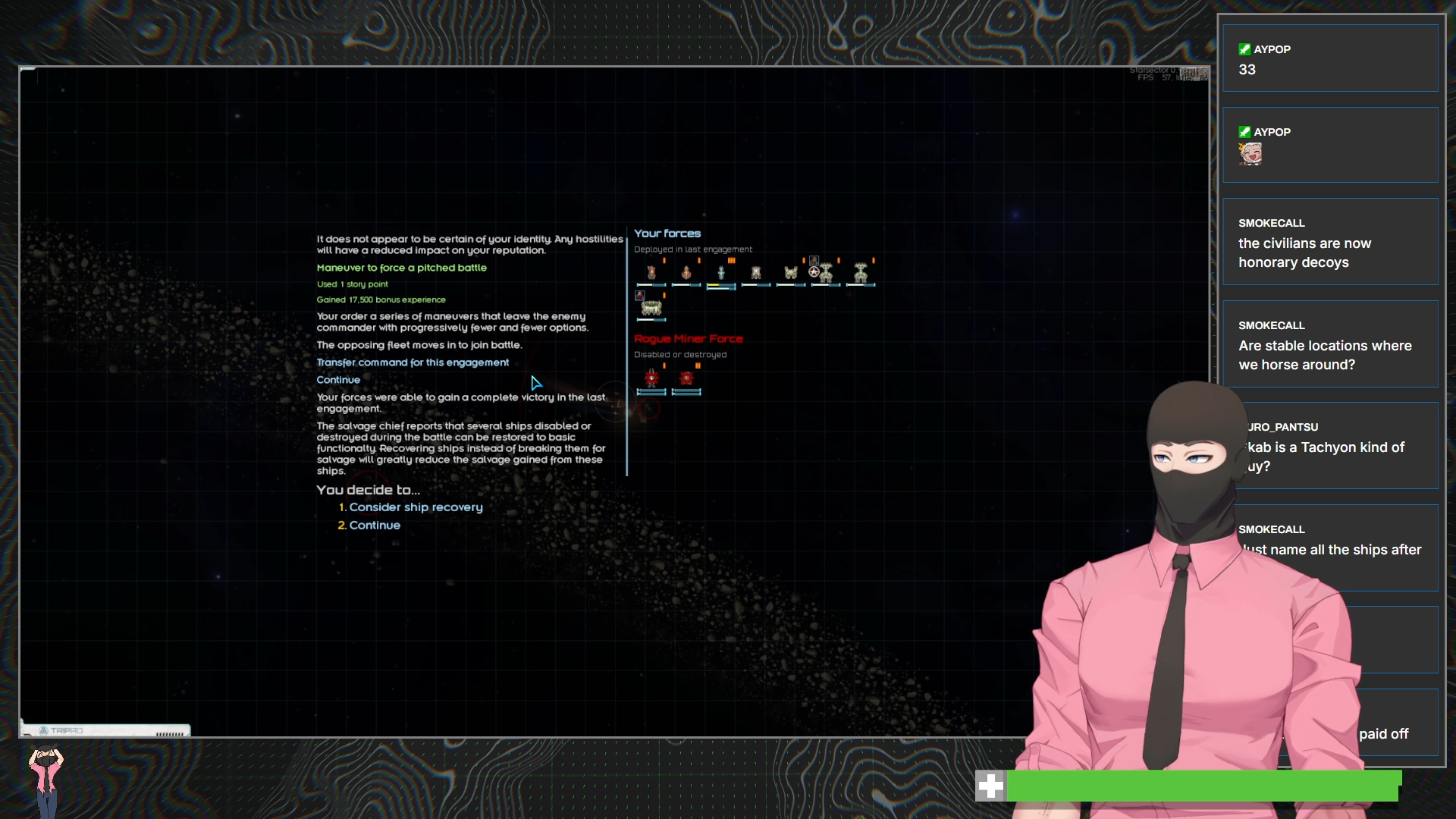Screen dimensions: 1456x819
Task: Click the officer portrait above large ship
Action: point(639,295)
